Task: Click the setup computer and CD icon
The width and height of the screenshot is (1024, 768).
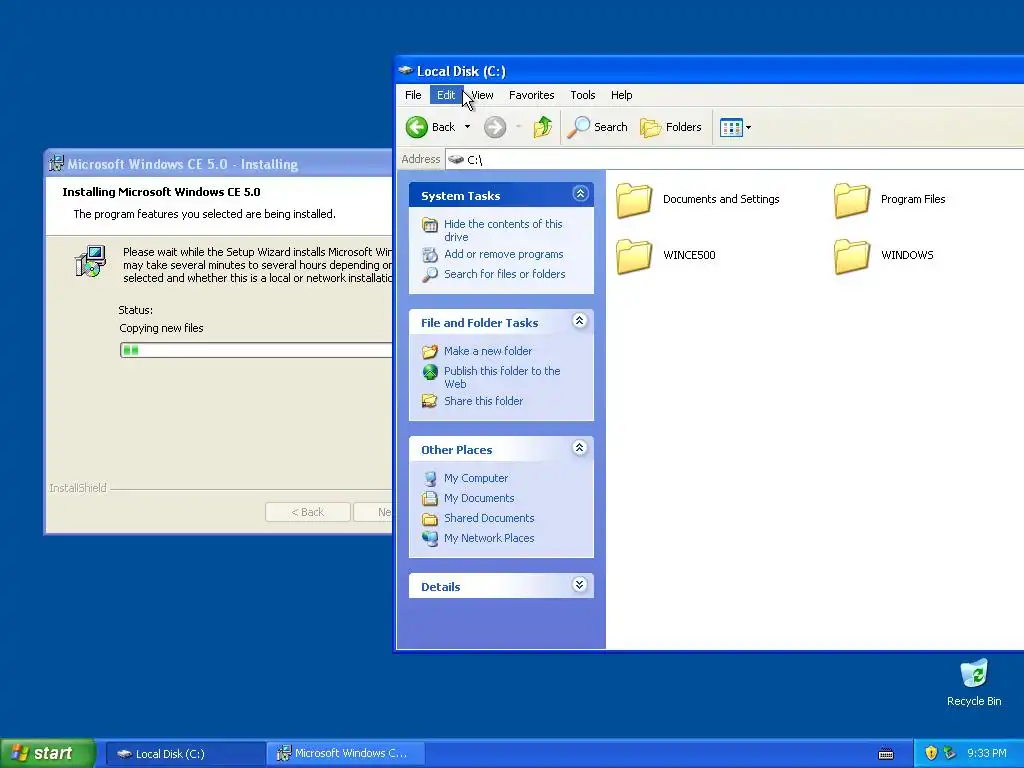Action: (90, 261)
